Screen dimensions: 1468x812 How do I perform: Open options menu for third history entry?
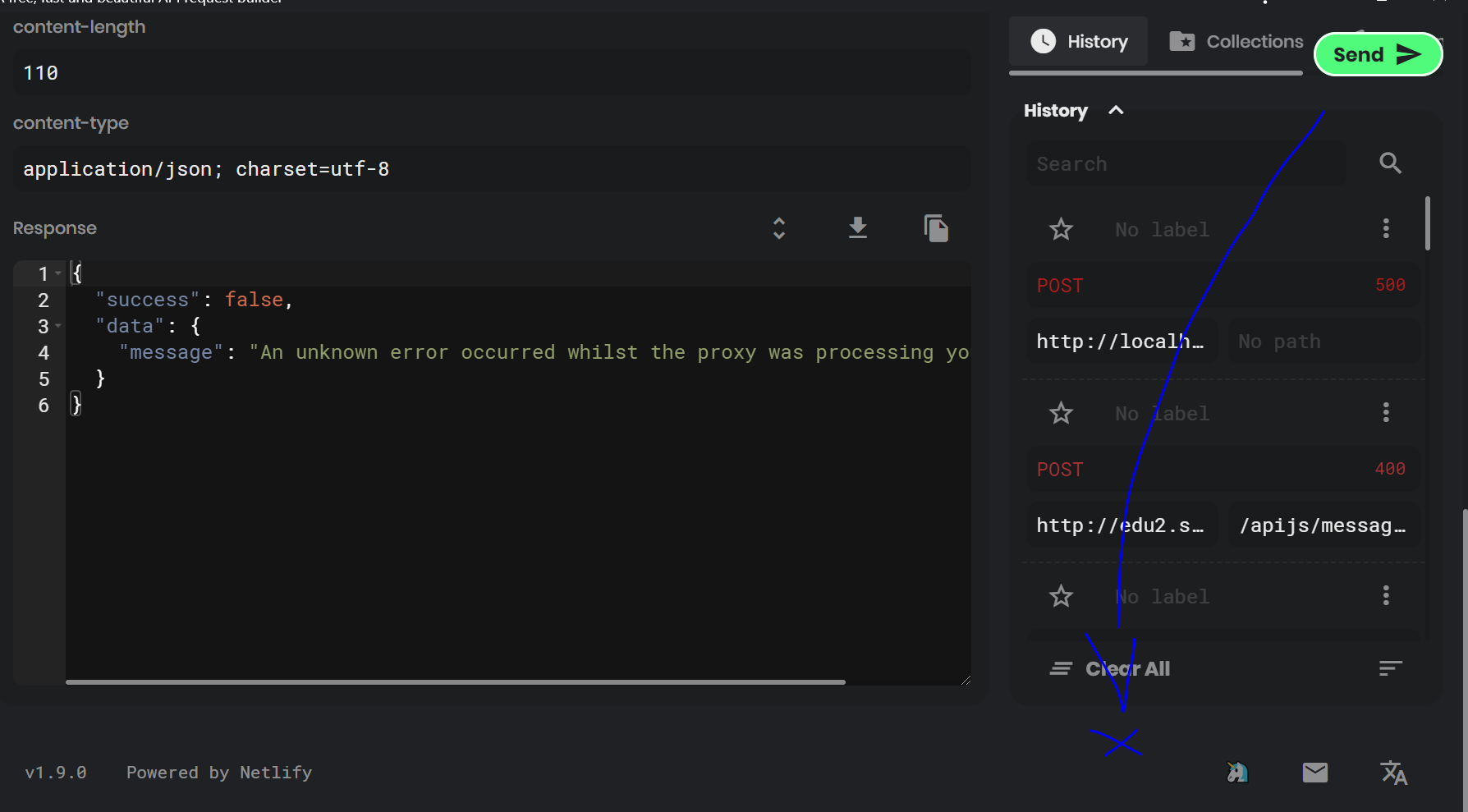(x=1386, y=595)
